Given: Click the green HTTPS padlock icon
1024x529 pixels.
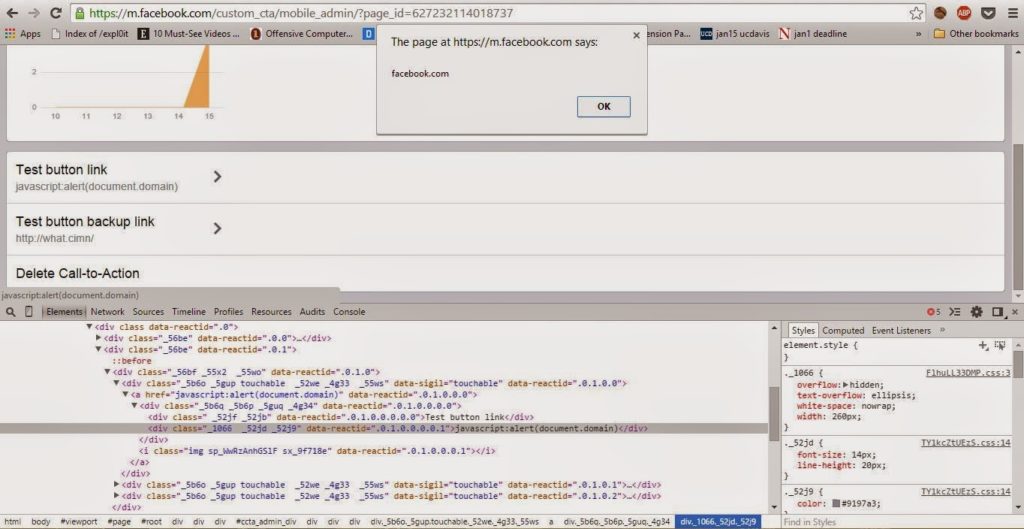Looking at the screenshot, I should 80,13.
